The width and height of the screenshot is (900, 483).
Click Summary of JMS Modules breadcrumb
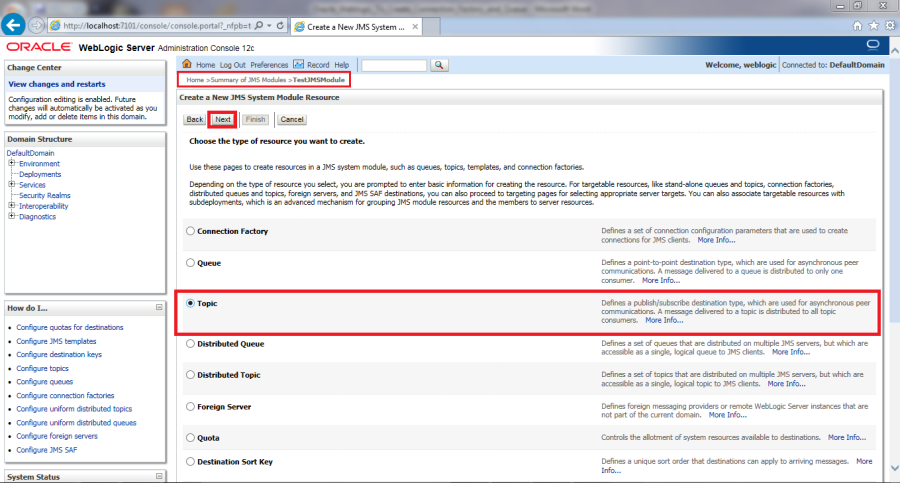[248, 79]
